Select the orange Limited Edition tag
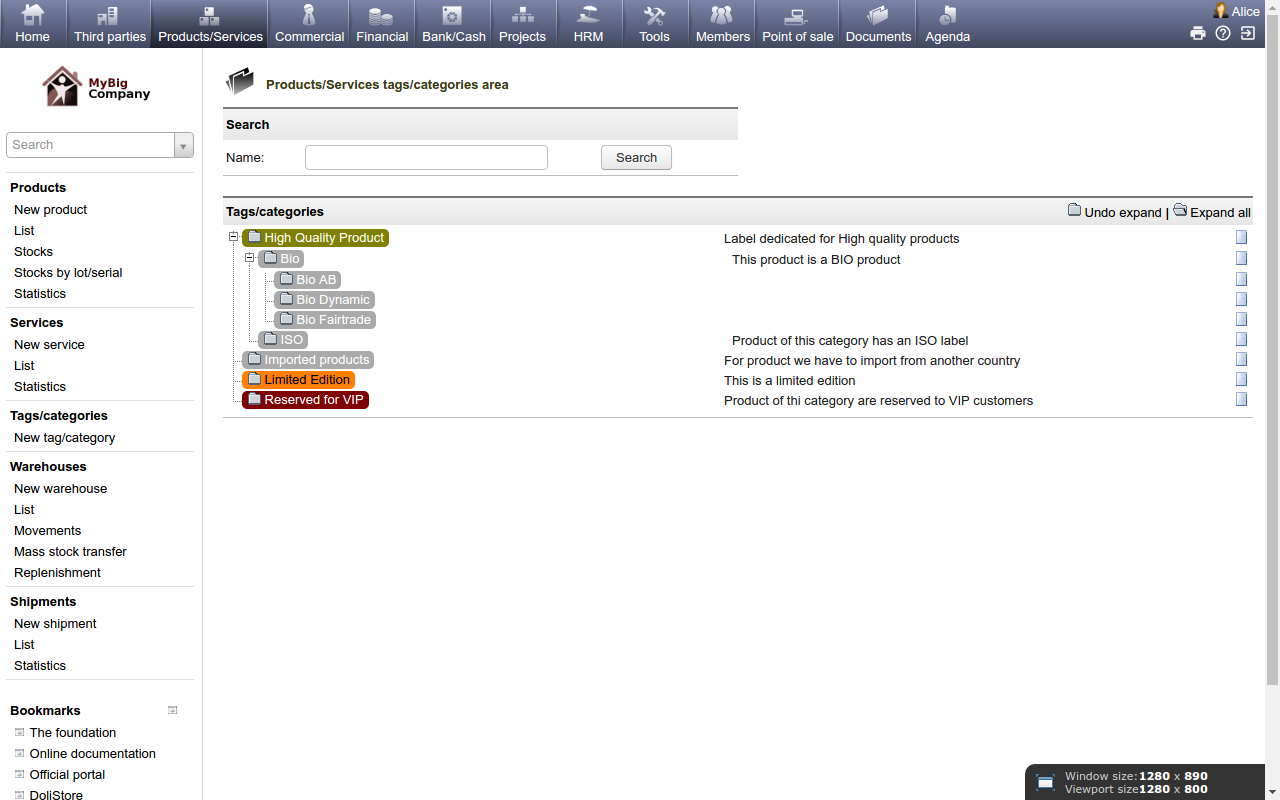This screenshot has width=1280, height=800. tap(306, 380)
